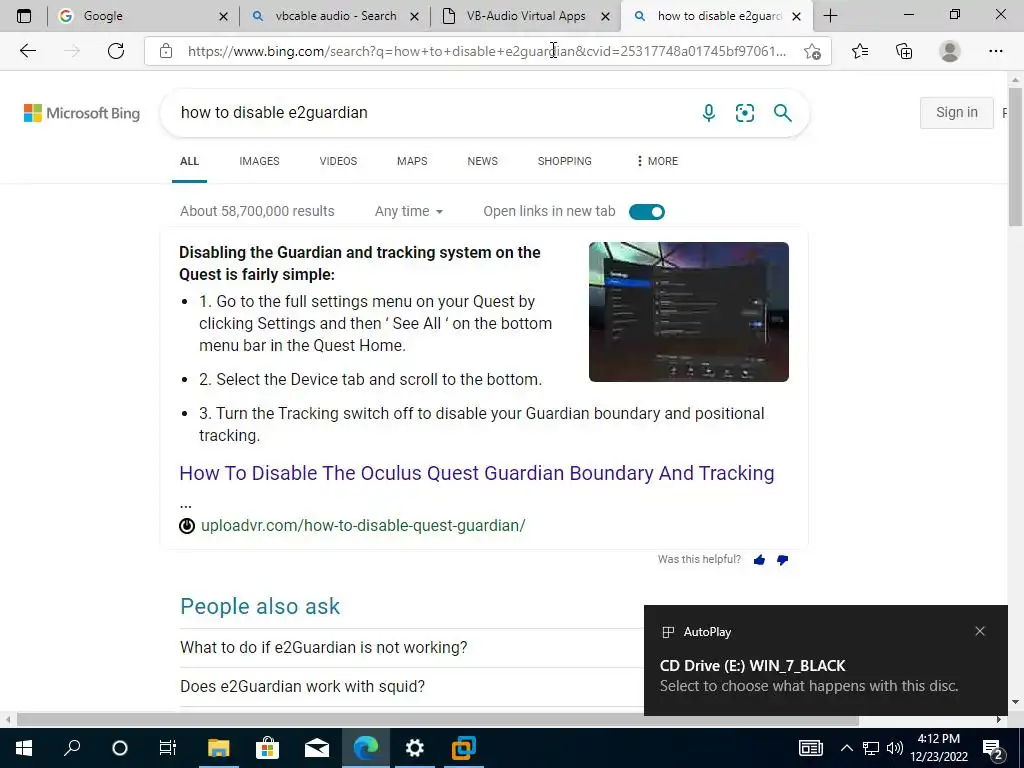Click the browser address bar
The width and height of the screenshot is (1024, 768).
pyautogui.click(x=487, y=51)
